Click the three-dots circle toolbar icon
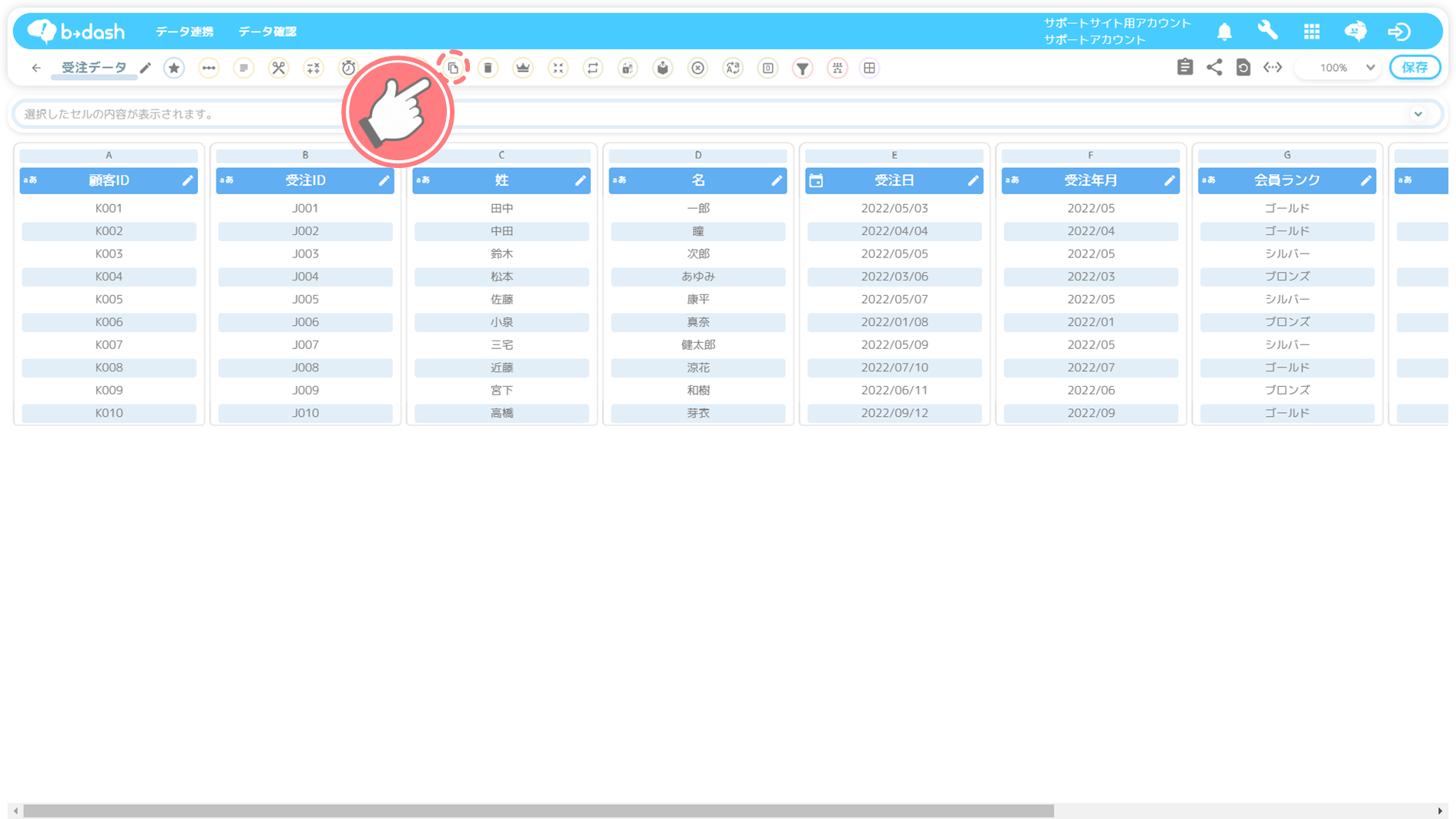The width and height of the screenshot is (1456, 819). click(209, 68)
